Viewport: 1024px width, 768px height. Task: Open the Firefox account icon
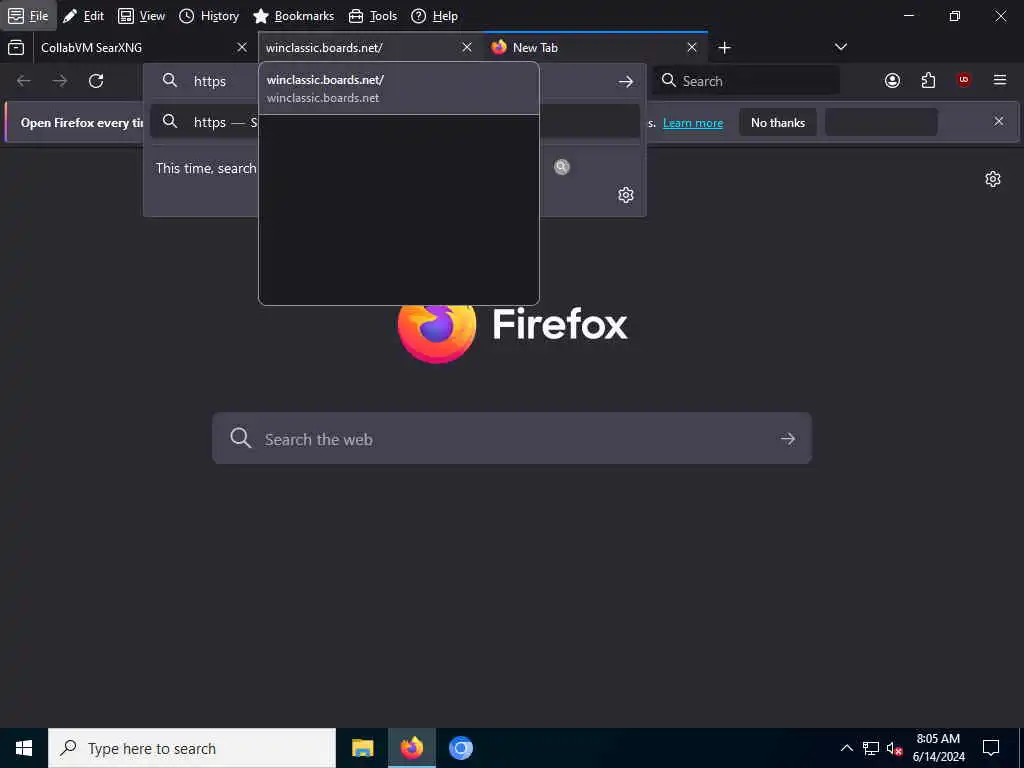(x=892, y=80)
